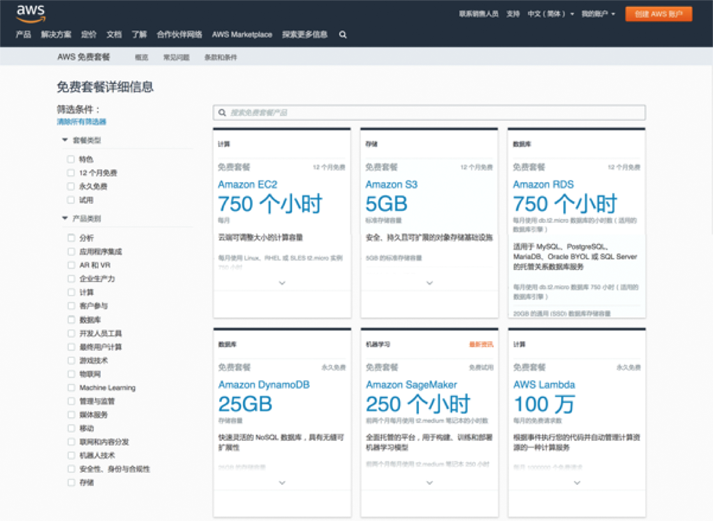Viewport: 713px width, 521px height.
Task: Go to AWS Marketplace in the navigation bar
Action: (242, 35)
